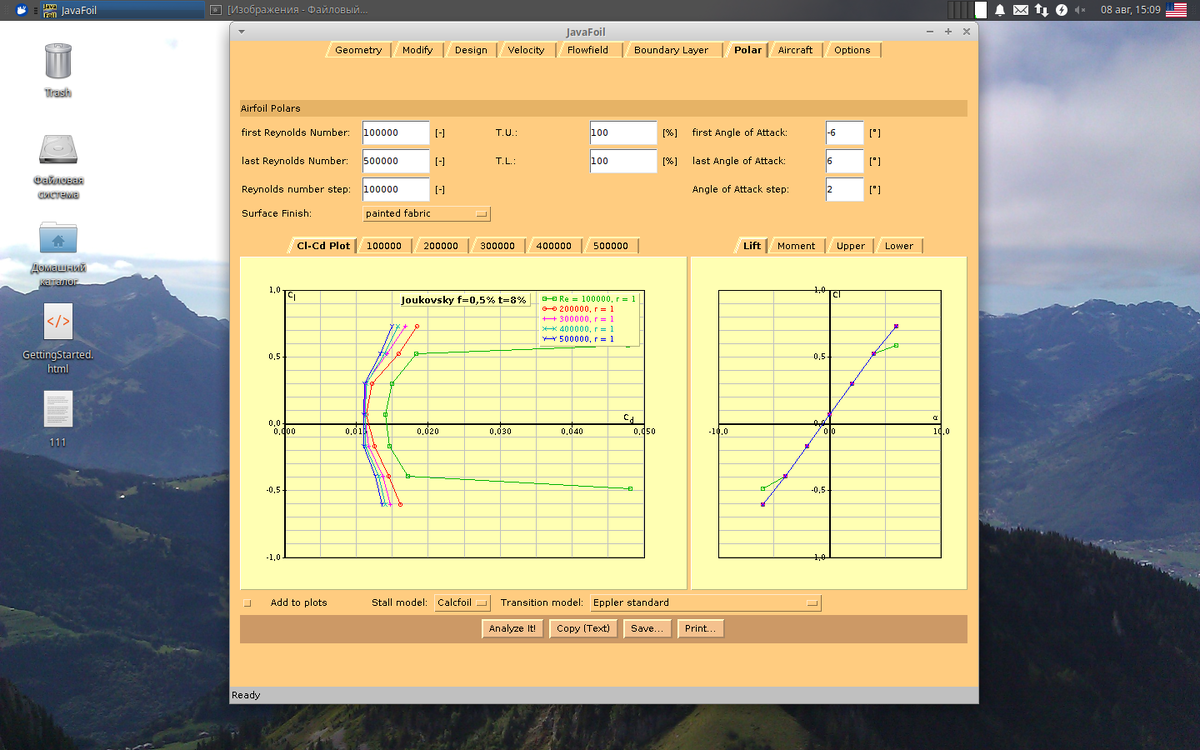Switch to the Velocity tab
Image resolution: width=1200 pixels, height=750 pixels.
526,50
